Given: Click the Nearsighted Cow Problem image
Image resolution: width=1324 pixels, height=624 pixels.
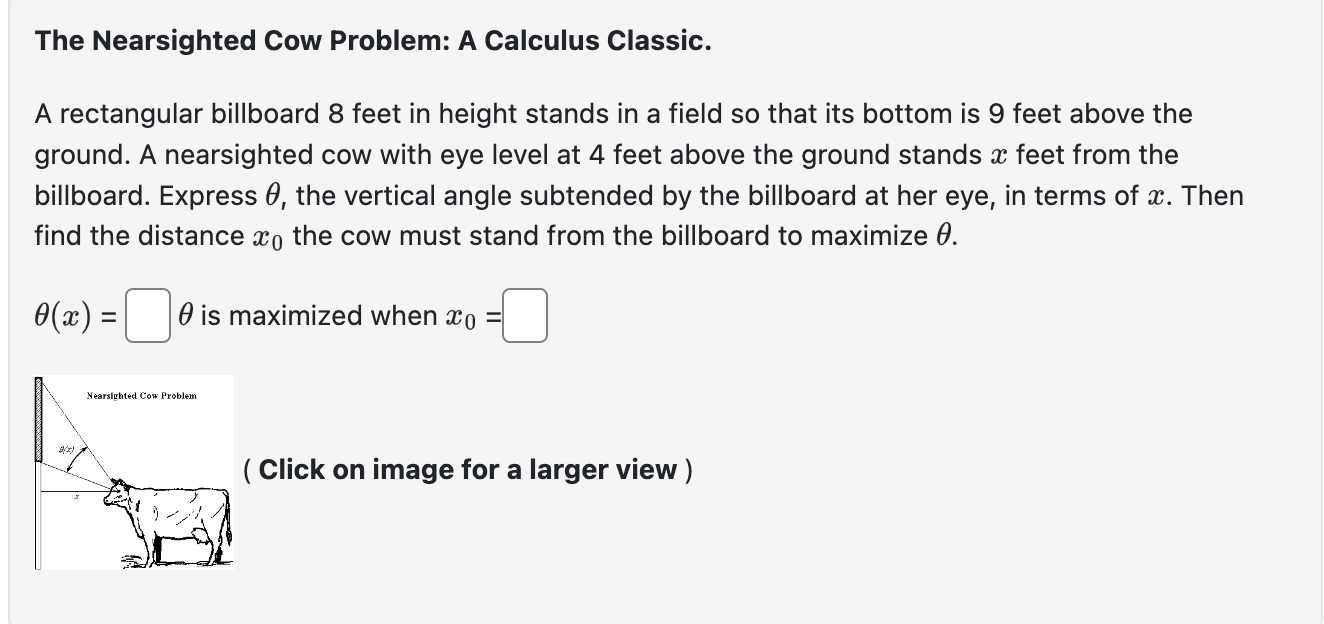Looking at the screenshot, I should click(x=135, y=475).
